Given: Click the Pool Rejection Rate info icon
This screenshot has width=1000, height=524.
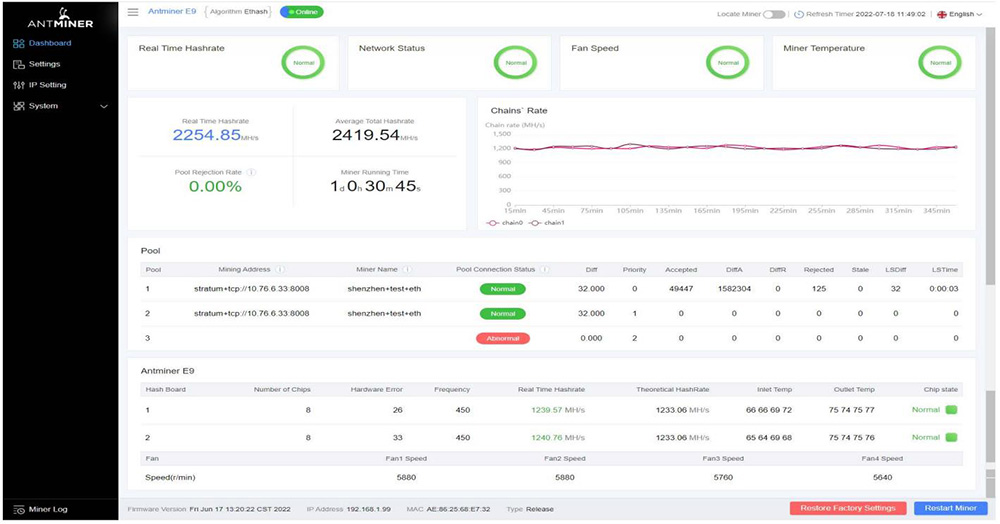Looking at the screenshot, I should click(251, 172).
